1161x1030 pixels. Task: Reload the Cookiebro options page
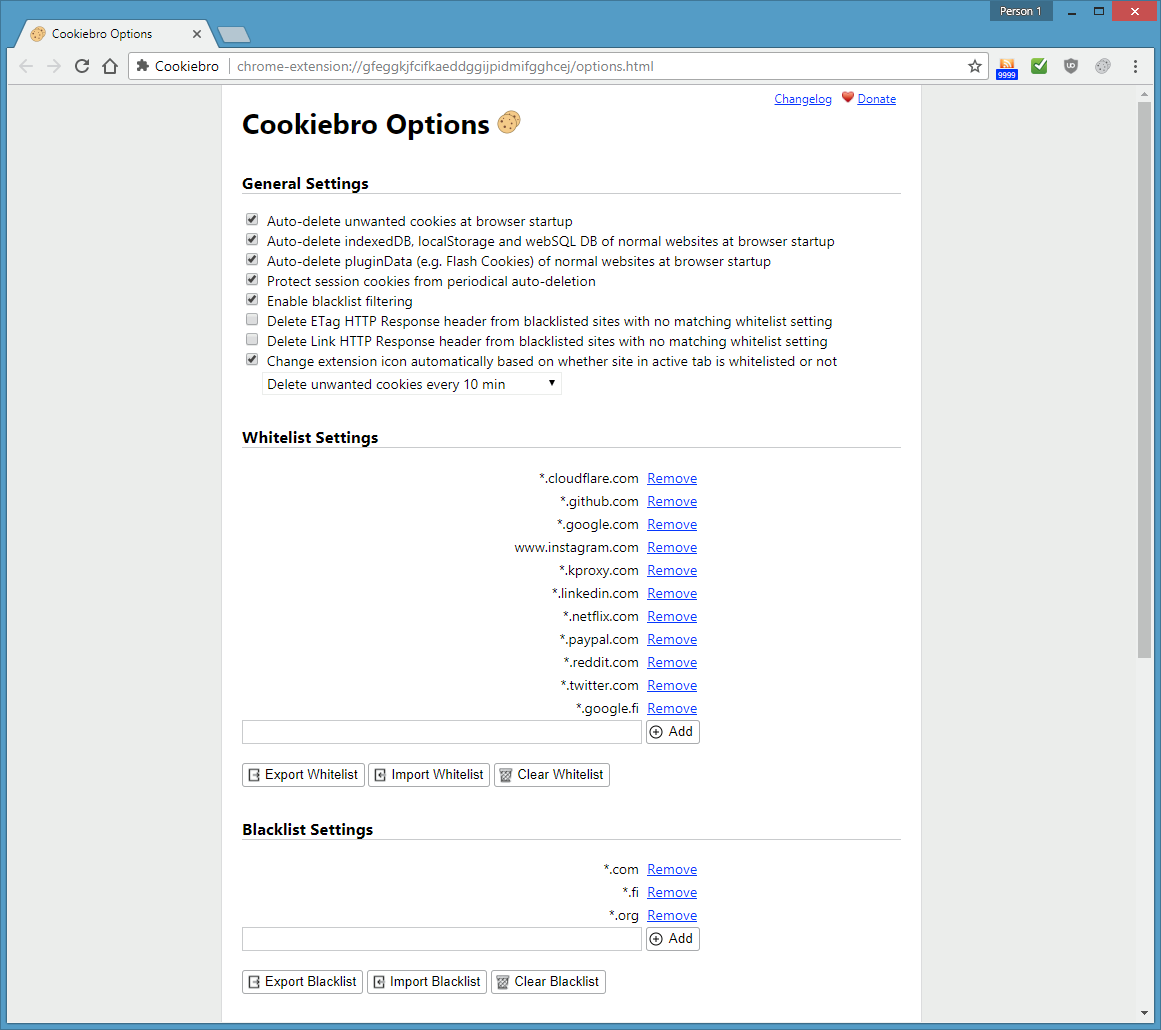[82, 66]
